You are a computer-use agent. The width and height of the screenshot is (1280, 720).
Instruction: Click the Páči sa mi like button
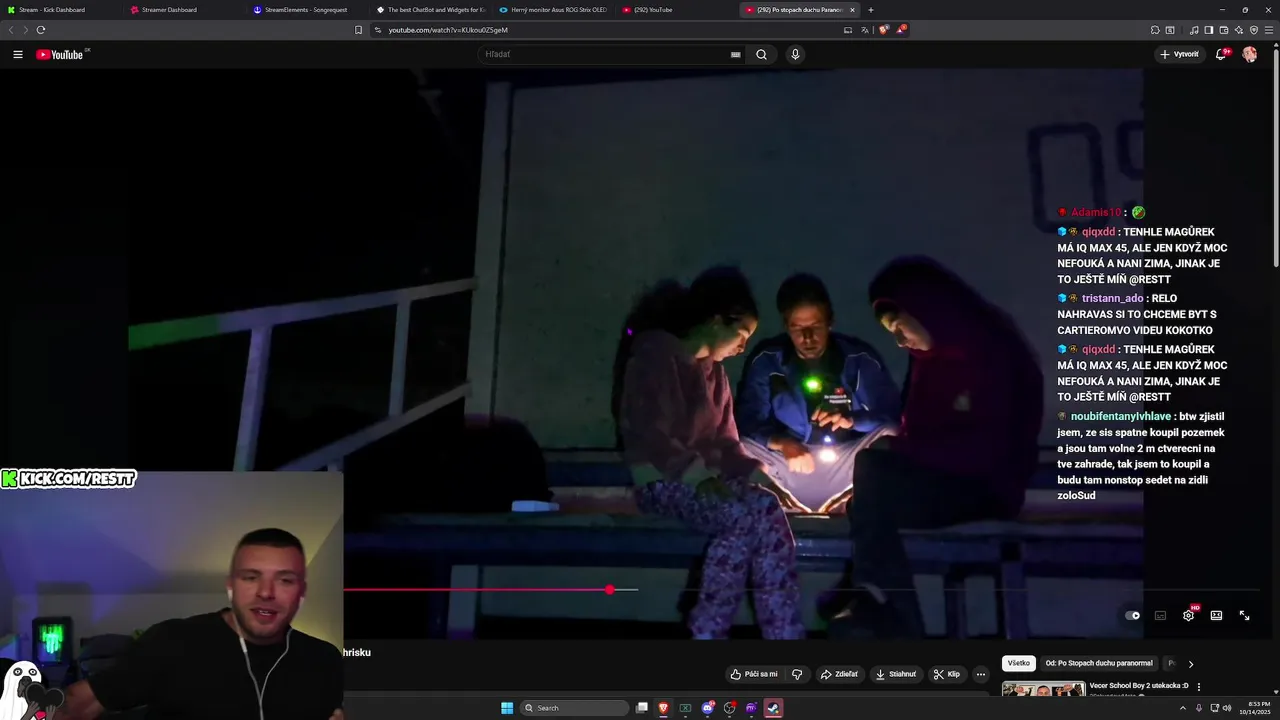pos(754,674)
